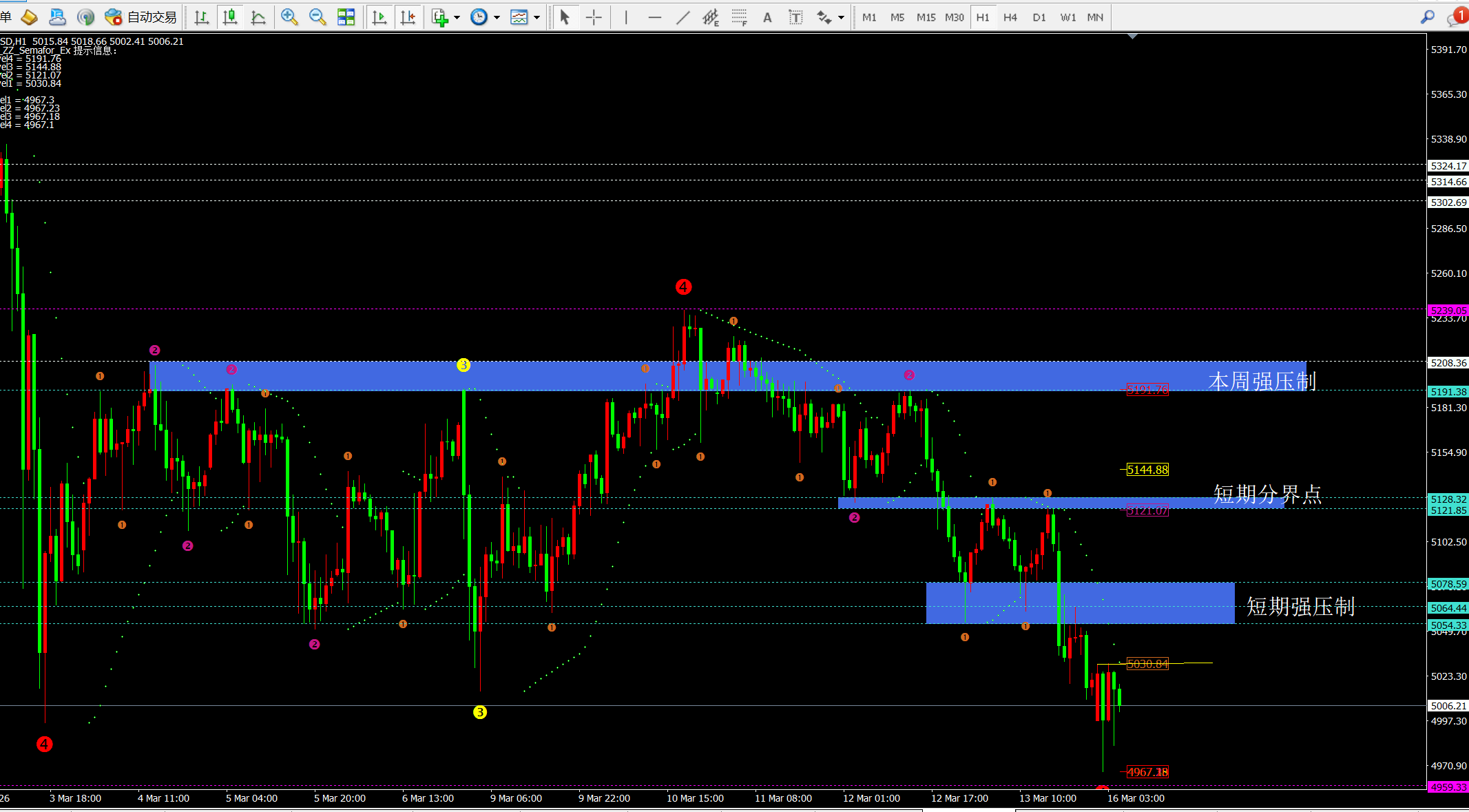Image resolution: width=1469 pixels, height=812 pixels.
Task: Toggle the chart Auto Scroll button
Action: [x=379, y=17]
